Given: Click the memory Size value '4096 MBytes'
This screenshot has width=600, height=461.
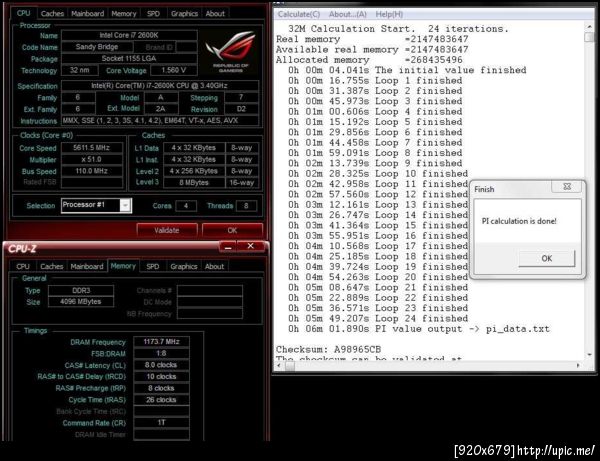Looking at the screenshot, I should point(81,302).
